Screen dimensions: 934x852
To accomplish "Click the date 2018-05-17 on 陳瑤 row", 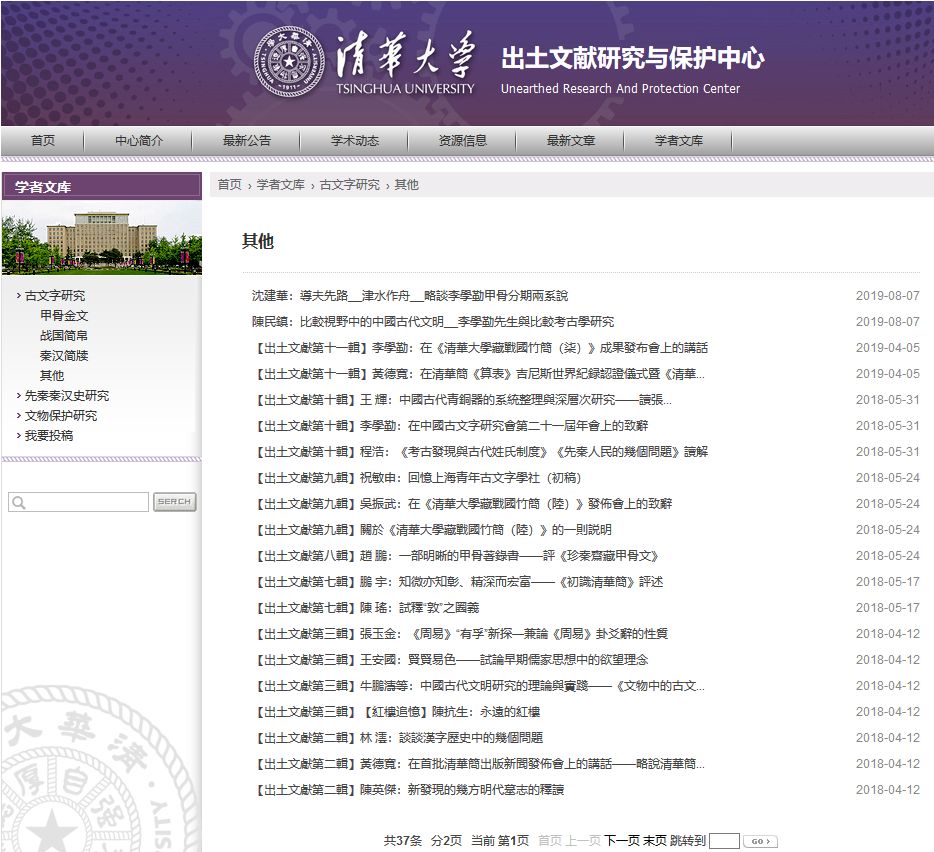I will pos(888,608).
